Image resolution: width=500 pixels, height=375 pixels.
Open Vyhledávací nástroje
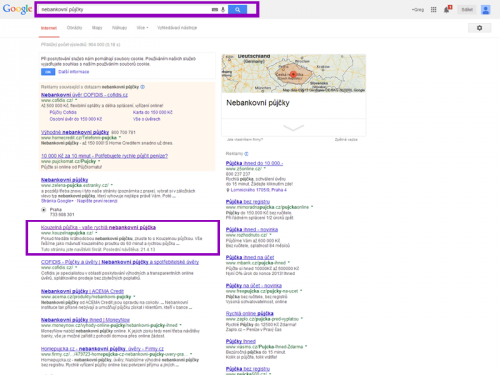pos(177,28)
